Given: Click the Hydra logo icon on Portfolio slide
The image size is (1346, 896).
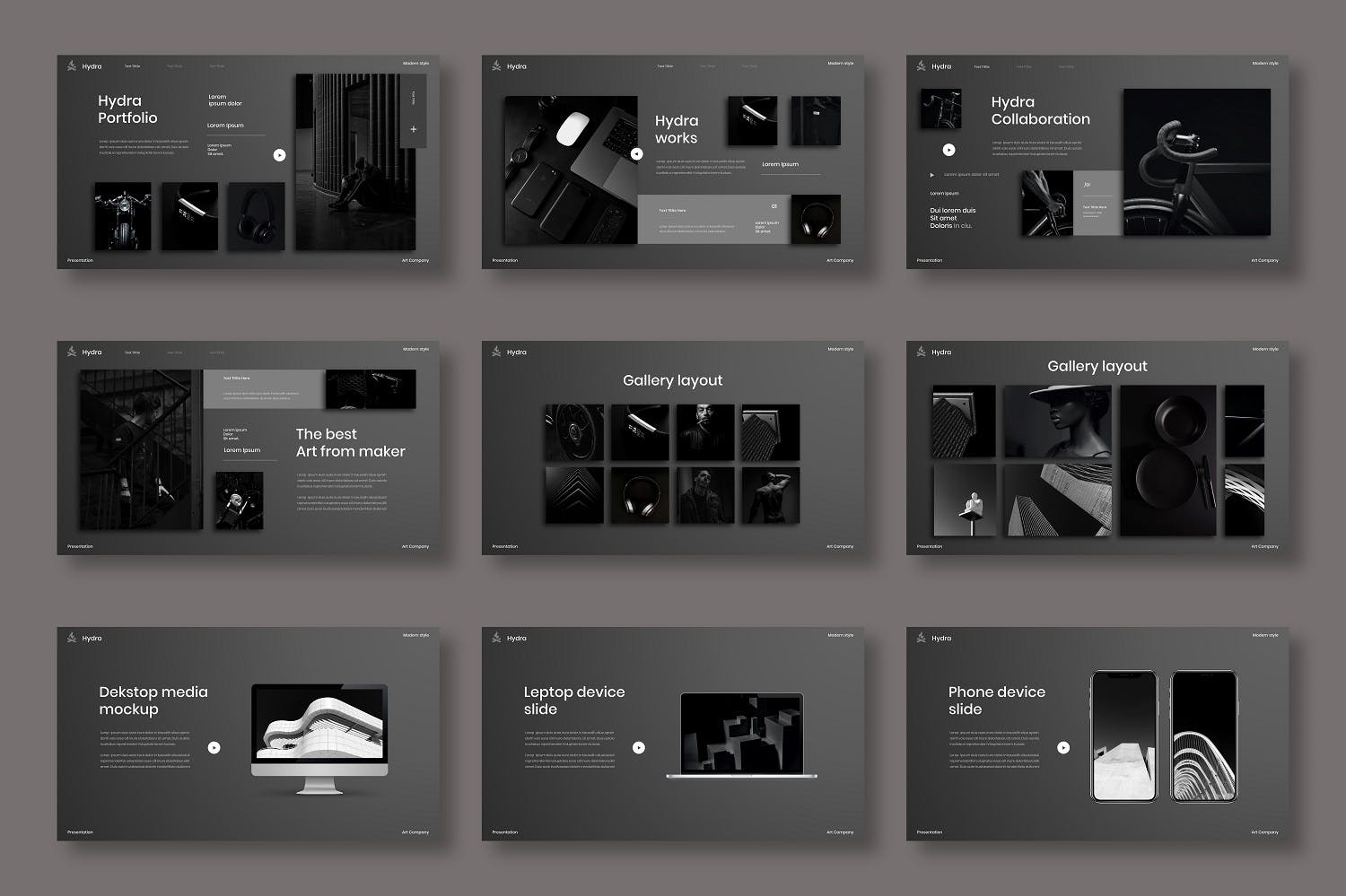Looking at the screenshot, I should coord(72,66).
